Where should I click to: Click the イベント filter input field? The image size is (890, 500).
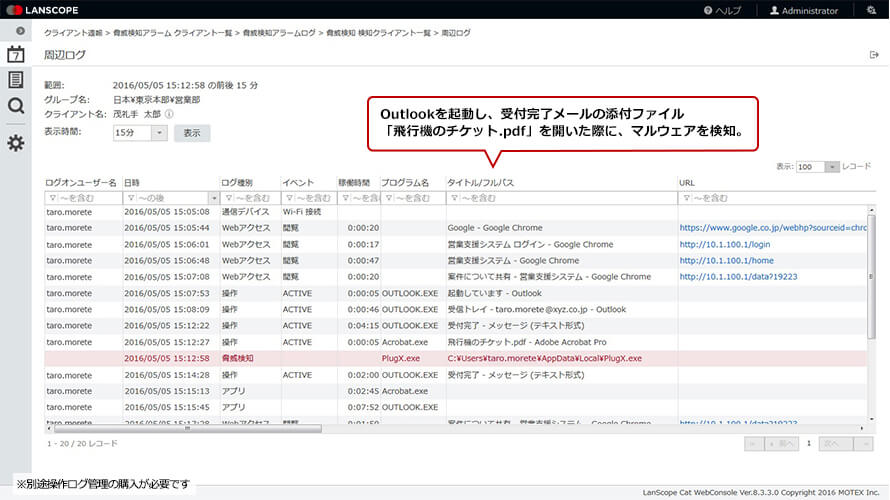(308, 198)
